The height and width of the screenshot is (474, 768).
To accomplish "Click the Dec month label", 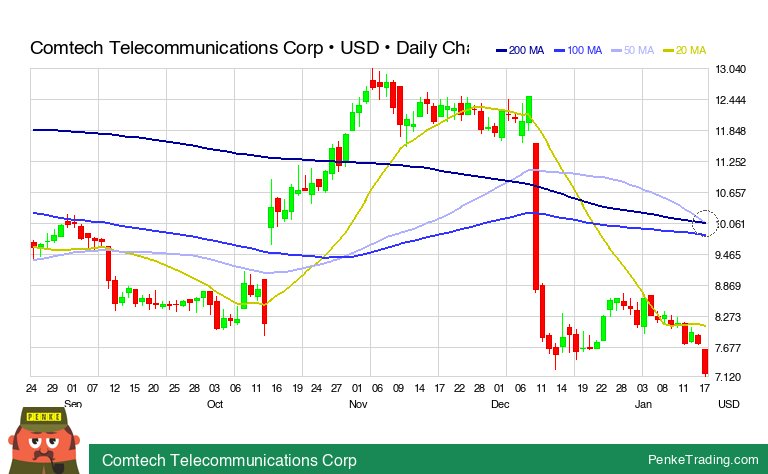I will 500,404.
